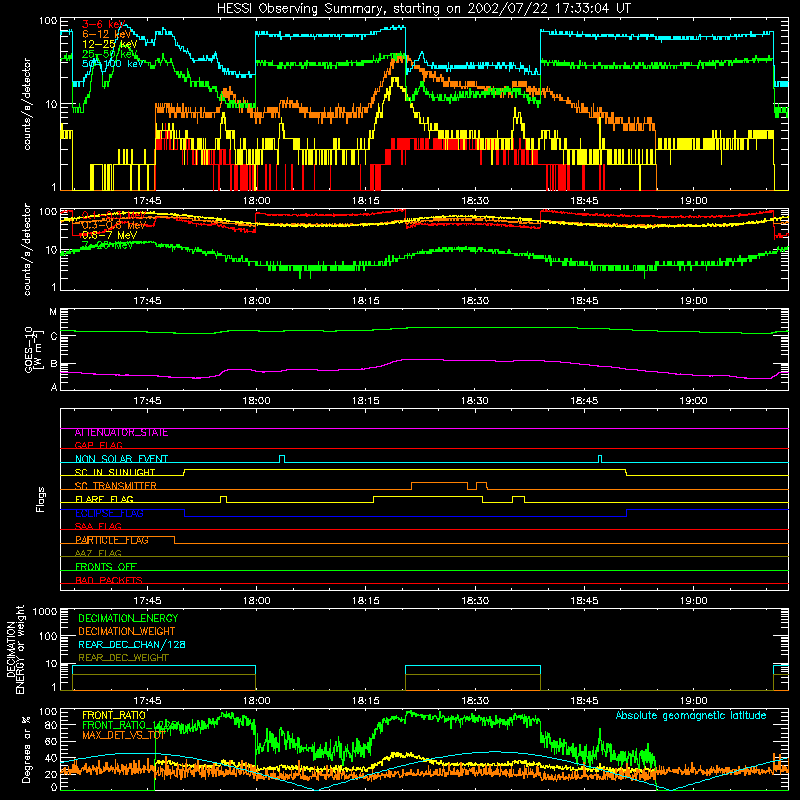This screenshot has height=800, width=800.
Task: Select the orange 0.3-0.8 MeV legend label
Action: 113,225
